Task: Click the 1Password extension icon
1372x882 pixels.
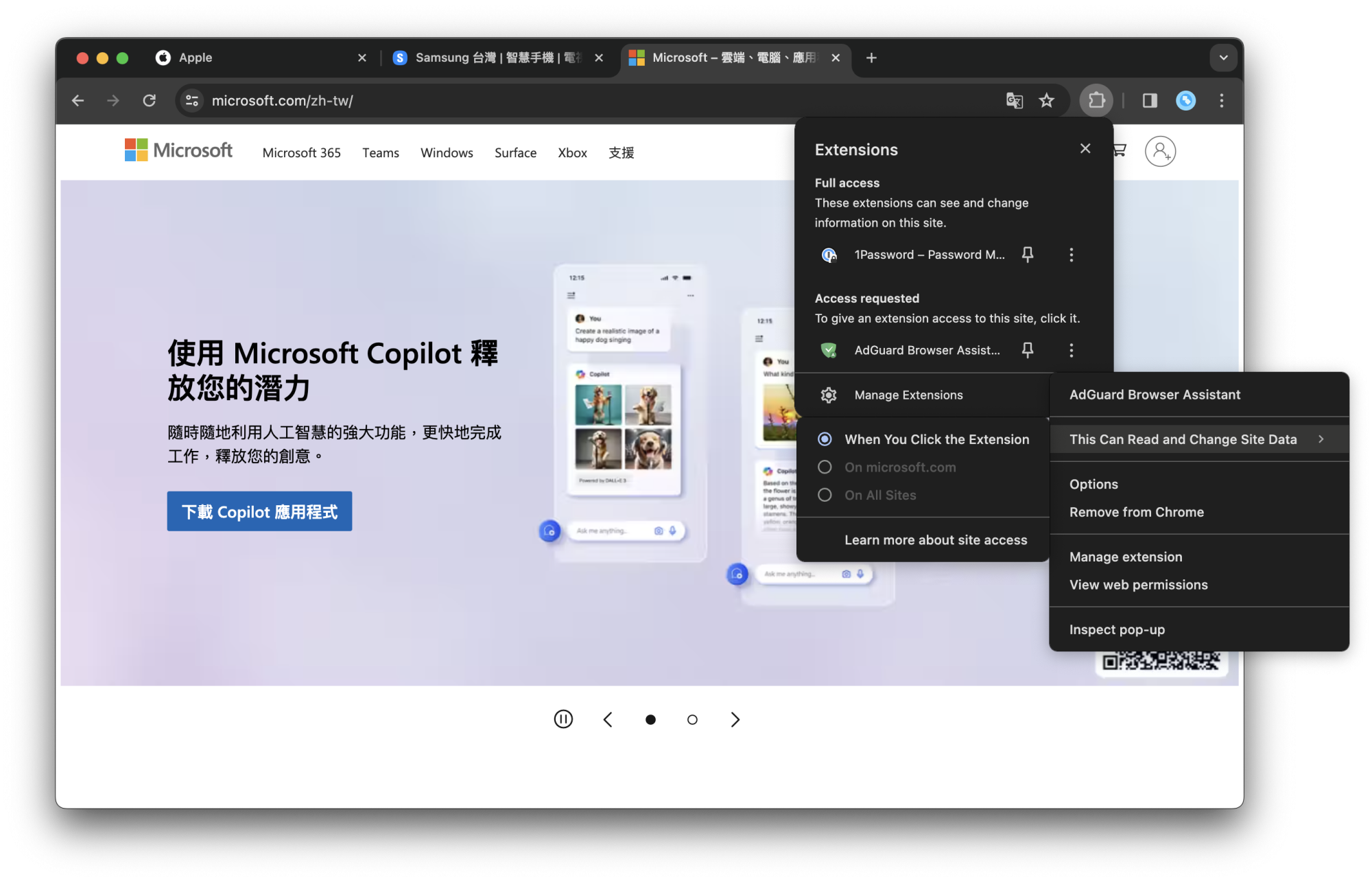Action: pos(830,255)
